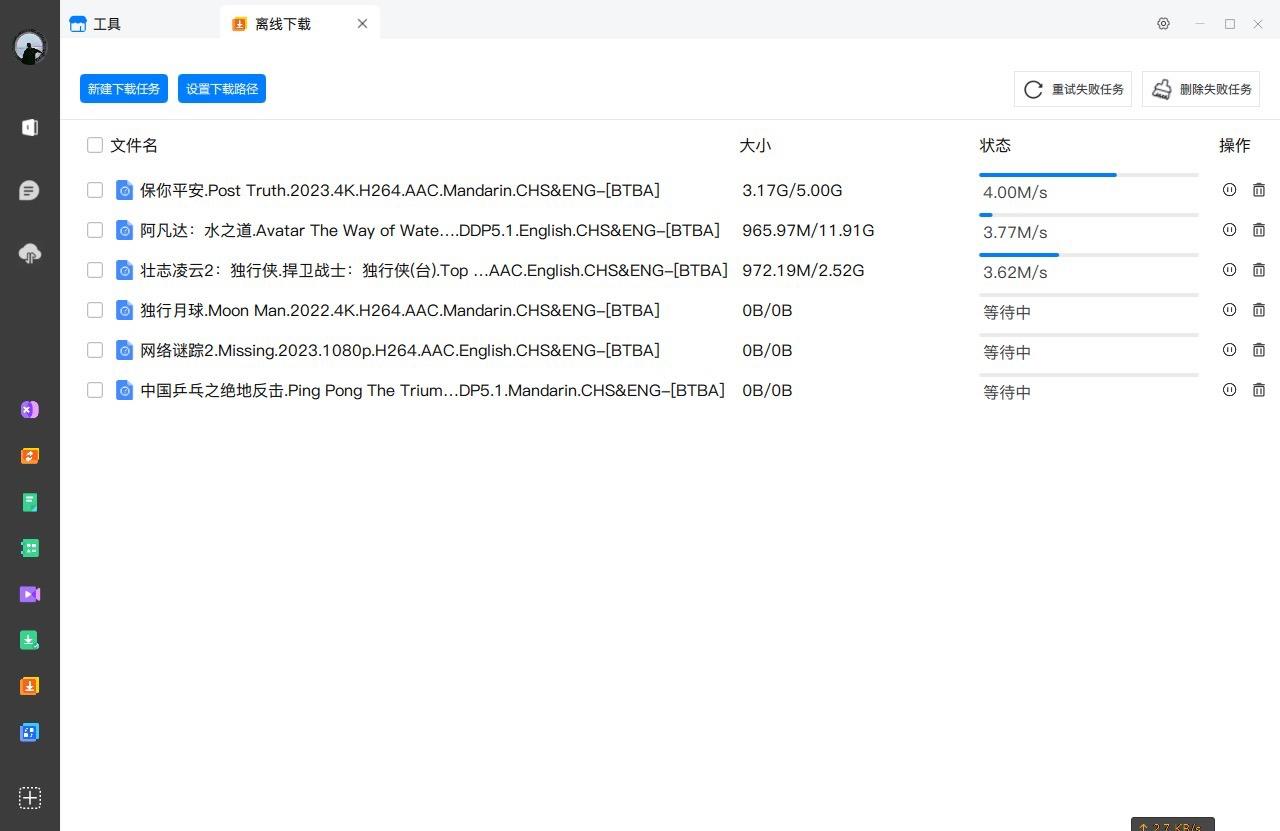
Task: Pause the 壮志凌云2 download task
Action: tap(1229, 270)
